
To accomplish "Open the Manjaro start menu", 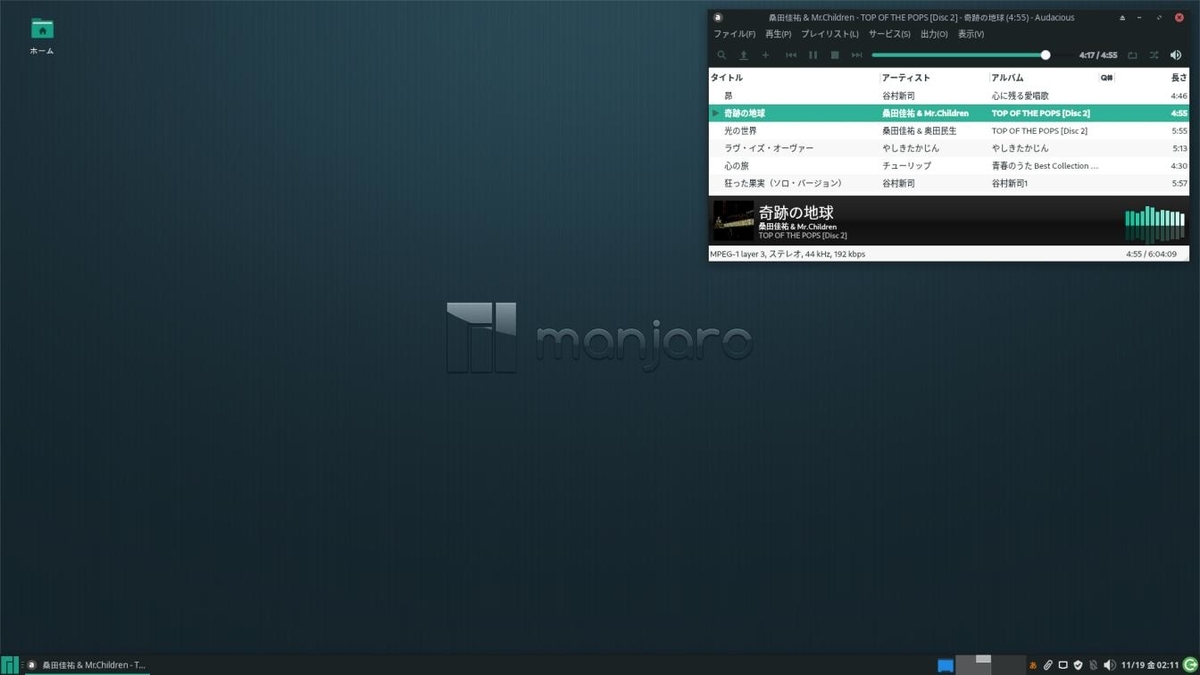I will [x=10, y=664].
